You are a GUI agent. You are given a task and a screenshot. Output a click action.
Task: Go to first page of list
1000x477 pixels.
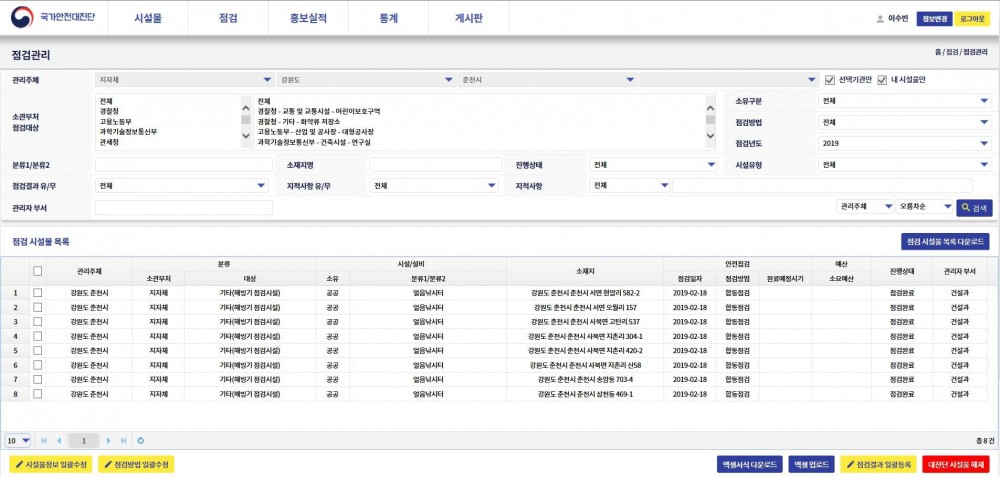[44, 441]
